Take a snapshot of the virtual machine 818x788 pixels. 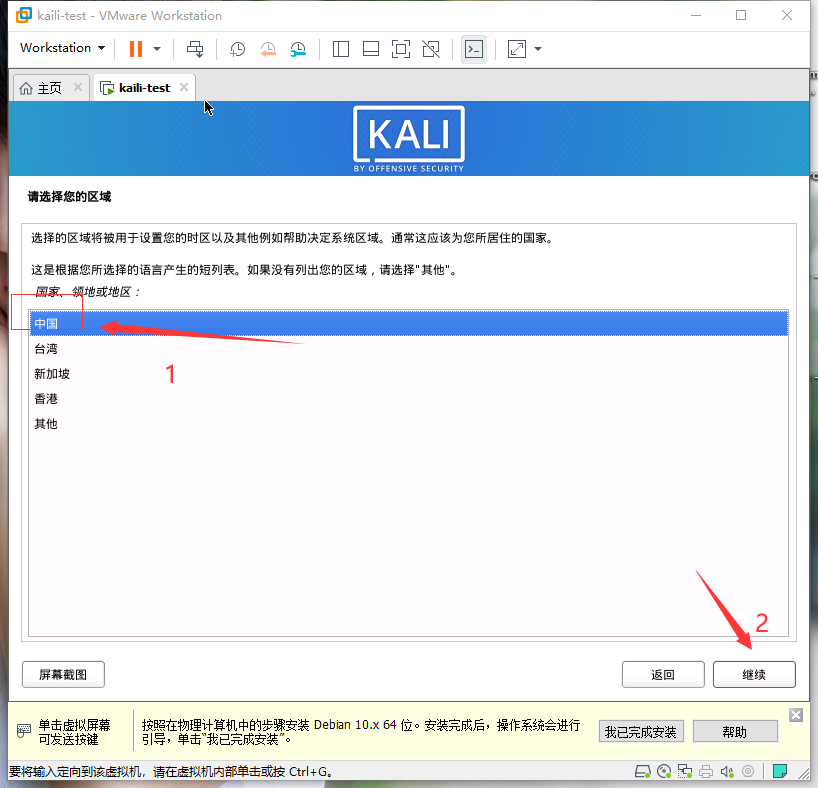coord(237,49)
